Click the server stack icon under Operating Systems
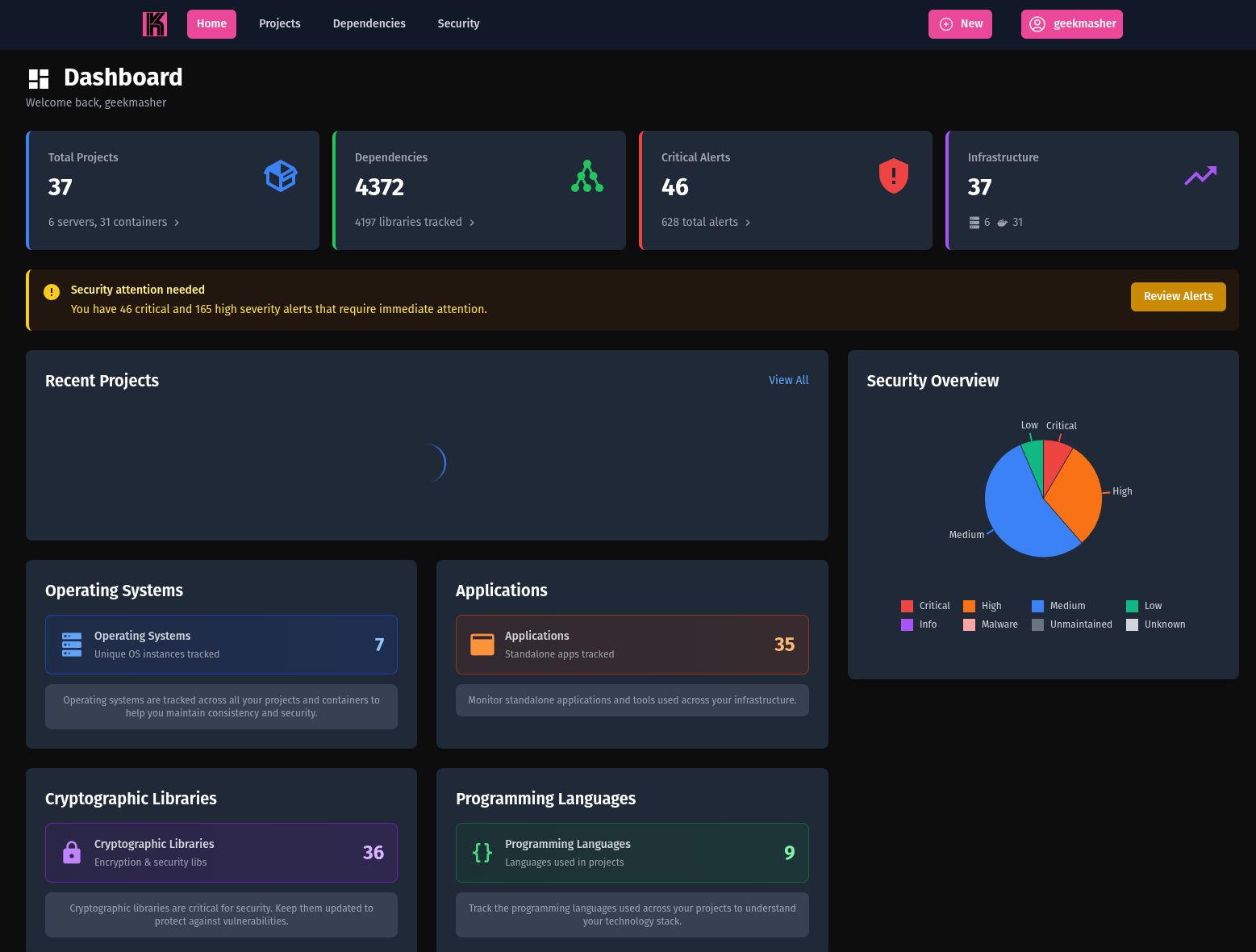The width and height of the screenshot is (1256, 952). pyautogui.click(x=71, y=645)
